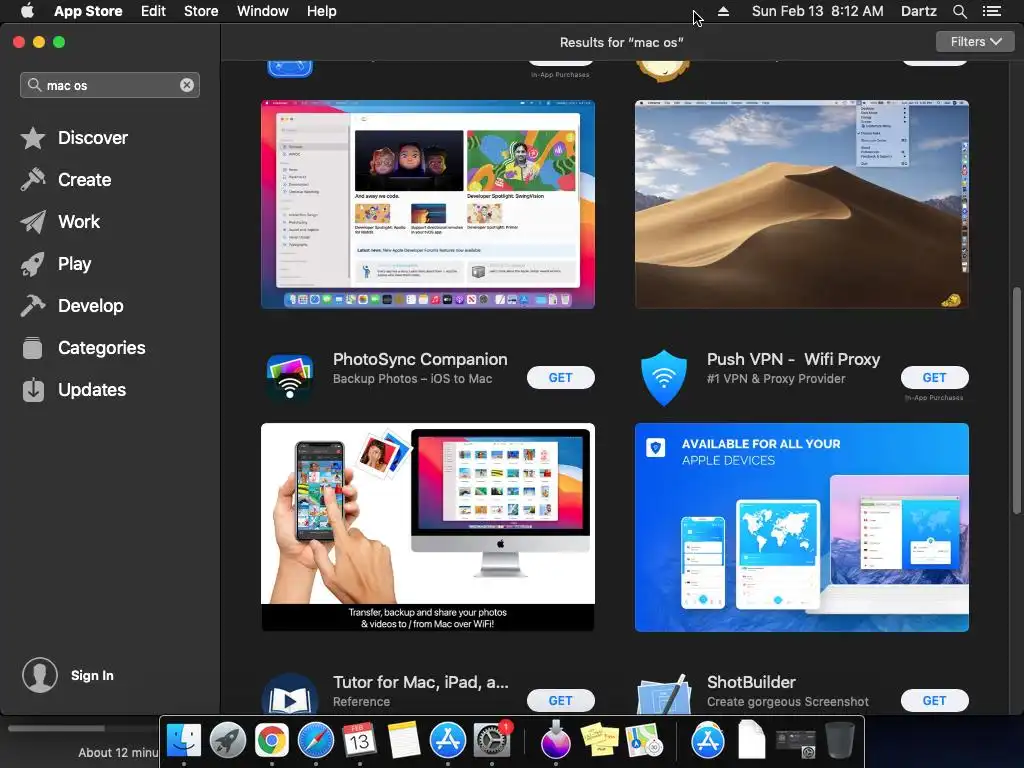This screenshot has height=768, width=1024.
Task: View the Push VPN devices screenshot
Action: 801,527
